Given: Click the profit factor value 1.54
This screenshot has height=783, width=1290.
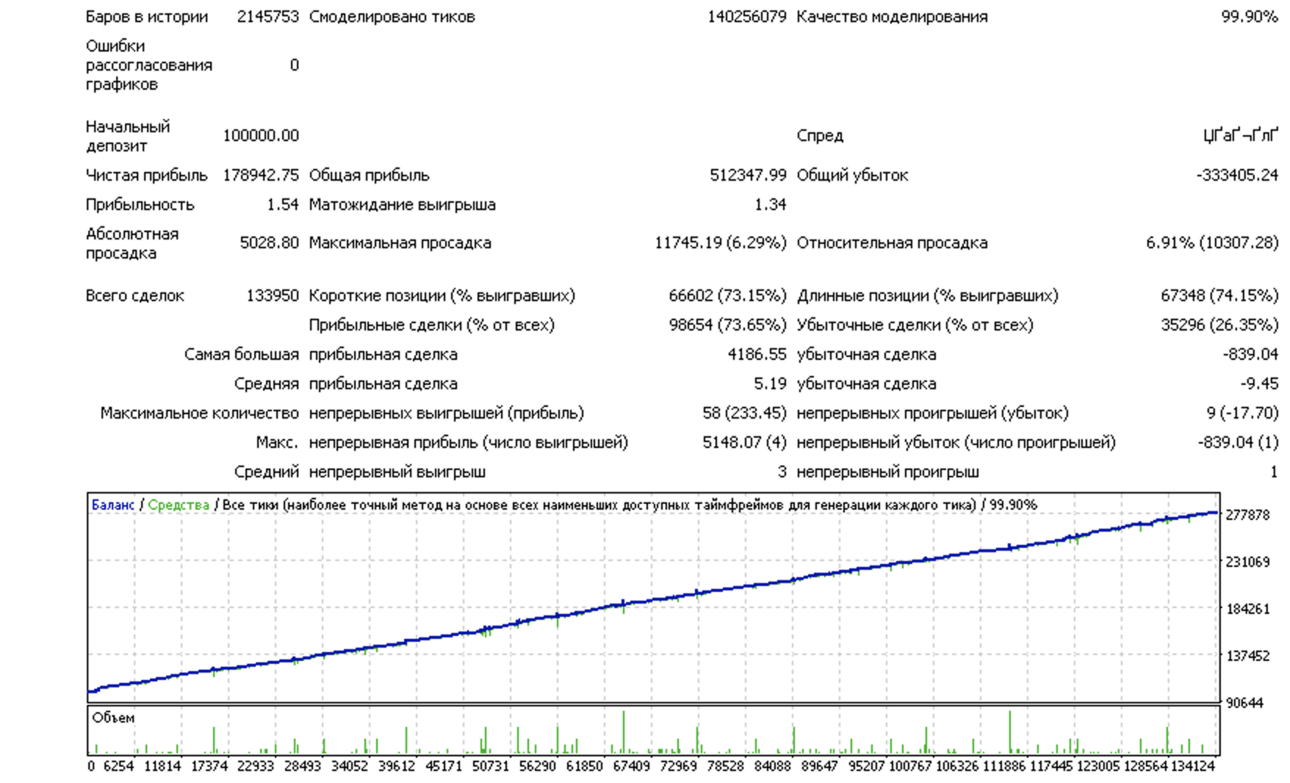Looking at the screenshot, I should (x=283, y=205).
